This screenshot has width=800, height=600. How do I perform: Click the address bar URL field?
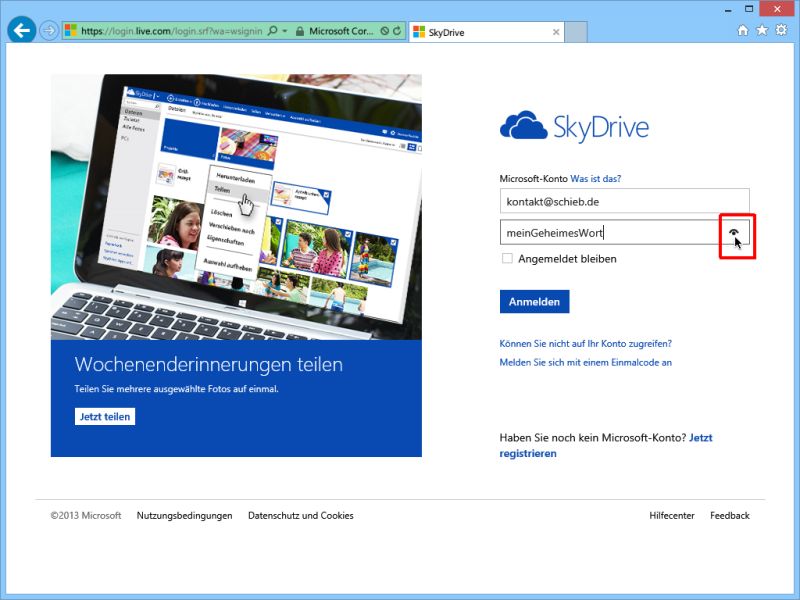pos(172,31)
